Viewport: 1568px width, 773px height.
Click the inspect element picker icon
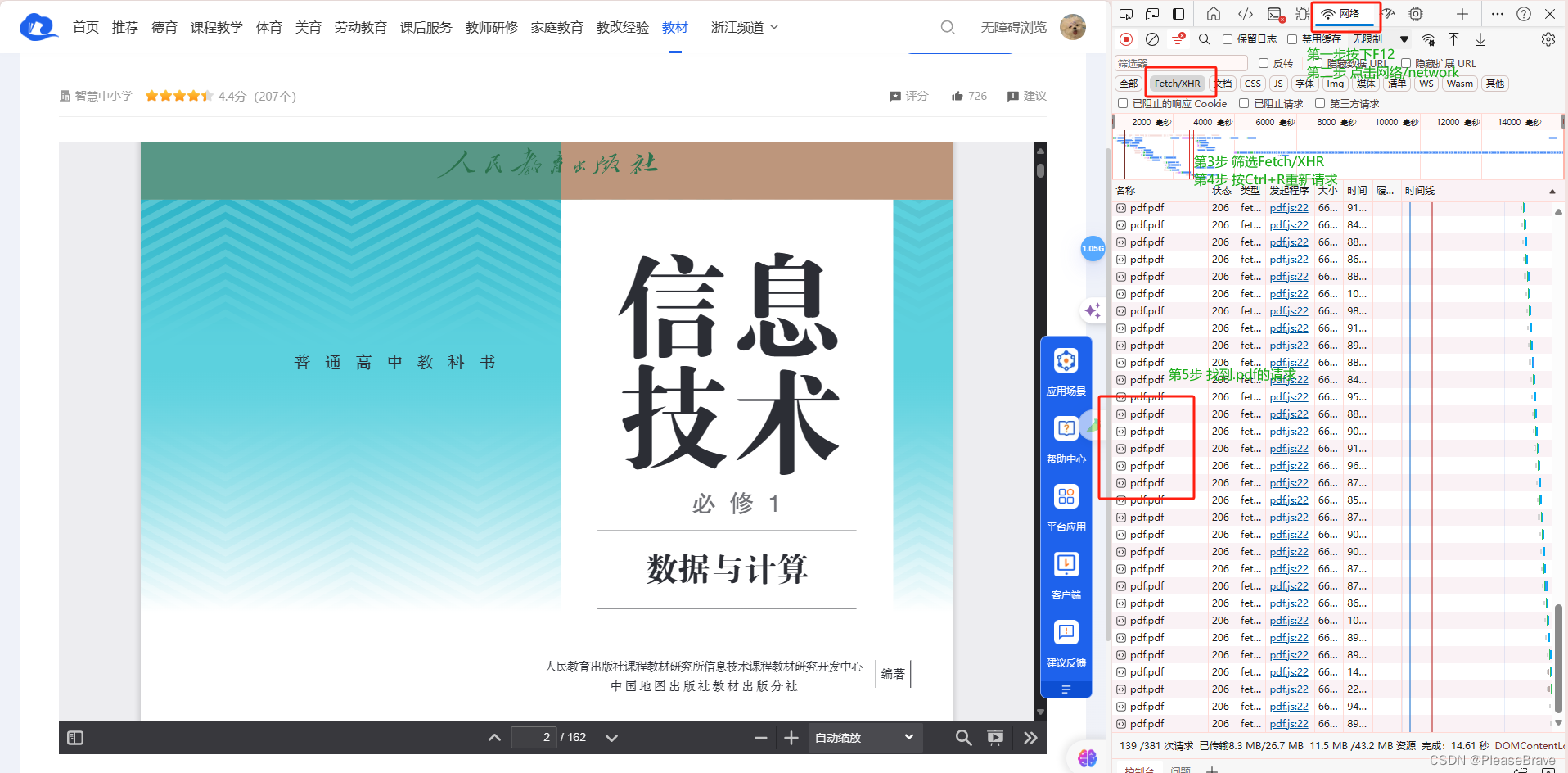tap(1126, 14)
